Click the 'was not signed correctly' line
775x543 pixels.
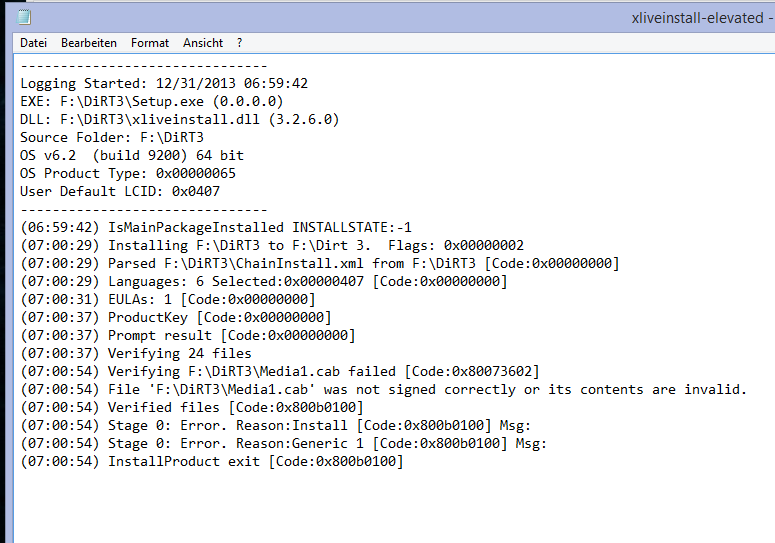(384, 389)
